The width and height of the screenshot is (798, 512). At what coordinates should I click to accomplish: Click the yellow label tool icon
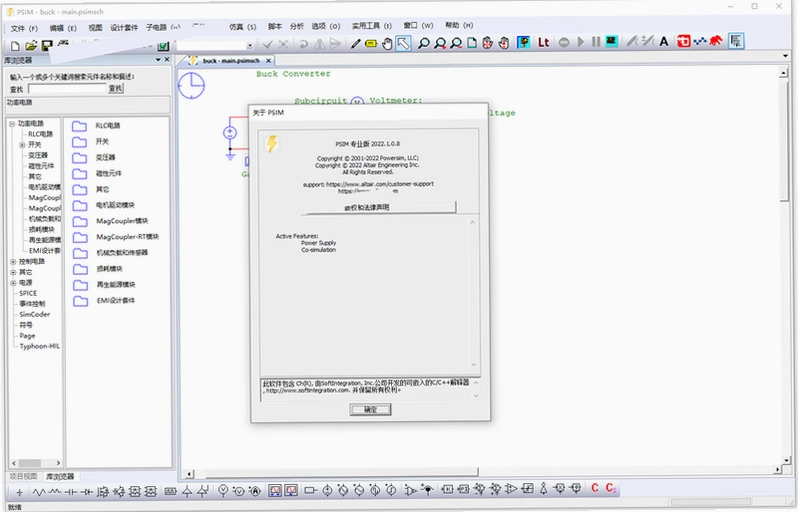point(371,44)
